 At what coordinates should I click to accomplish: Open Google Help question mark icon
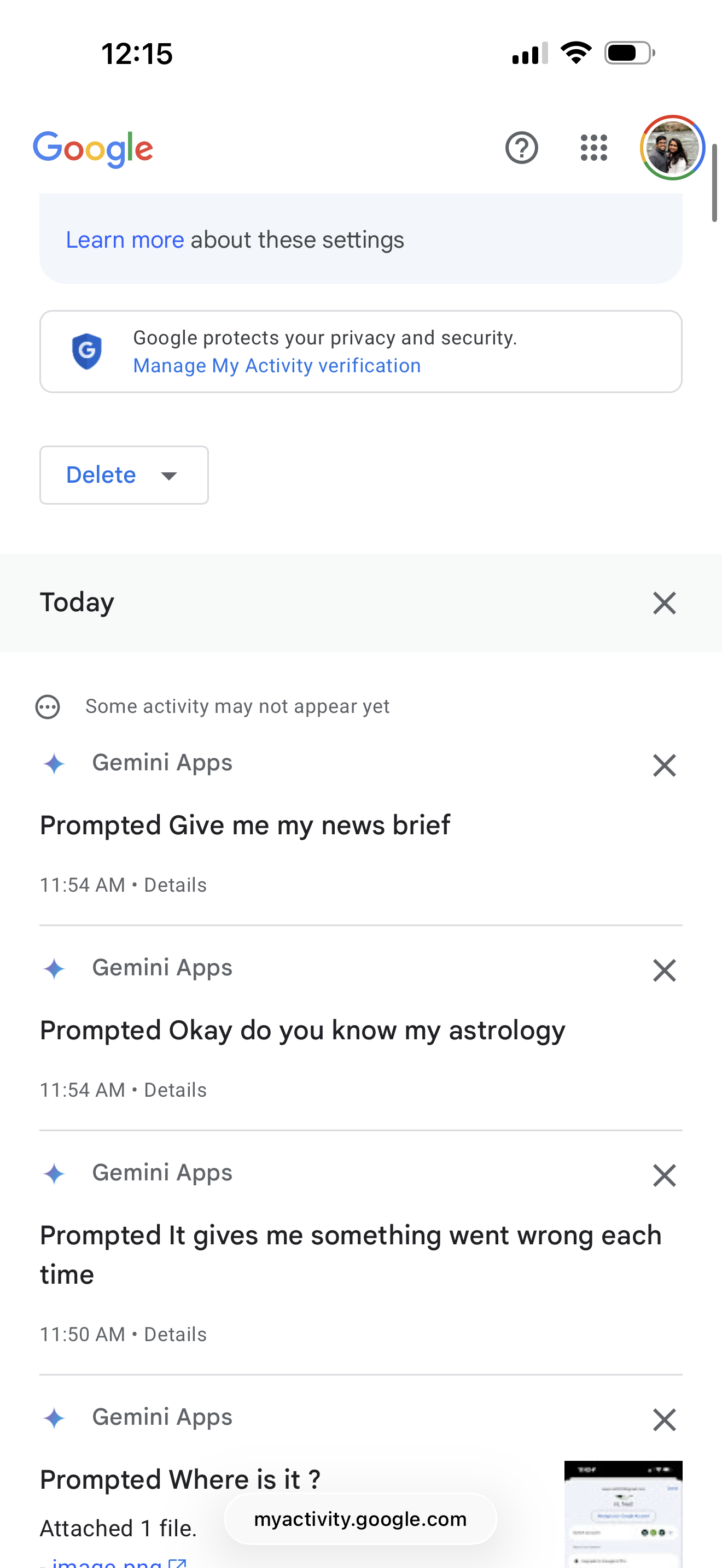pyautogui.click(x=522, y=148)
